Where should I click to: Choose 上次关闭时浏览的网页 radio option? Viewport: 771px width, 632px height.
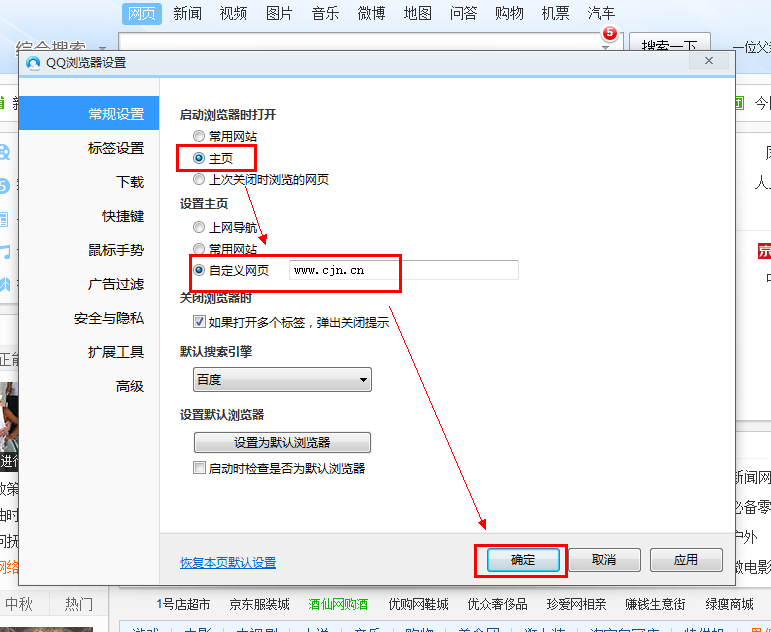[200, 180]
